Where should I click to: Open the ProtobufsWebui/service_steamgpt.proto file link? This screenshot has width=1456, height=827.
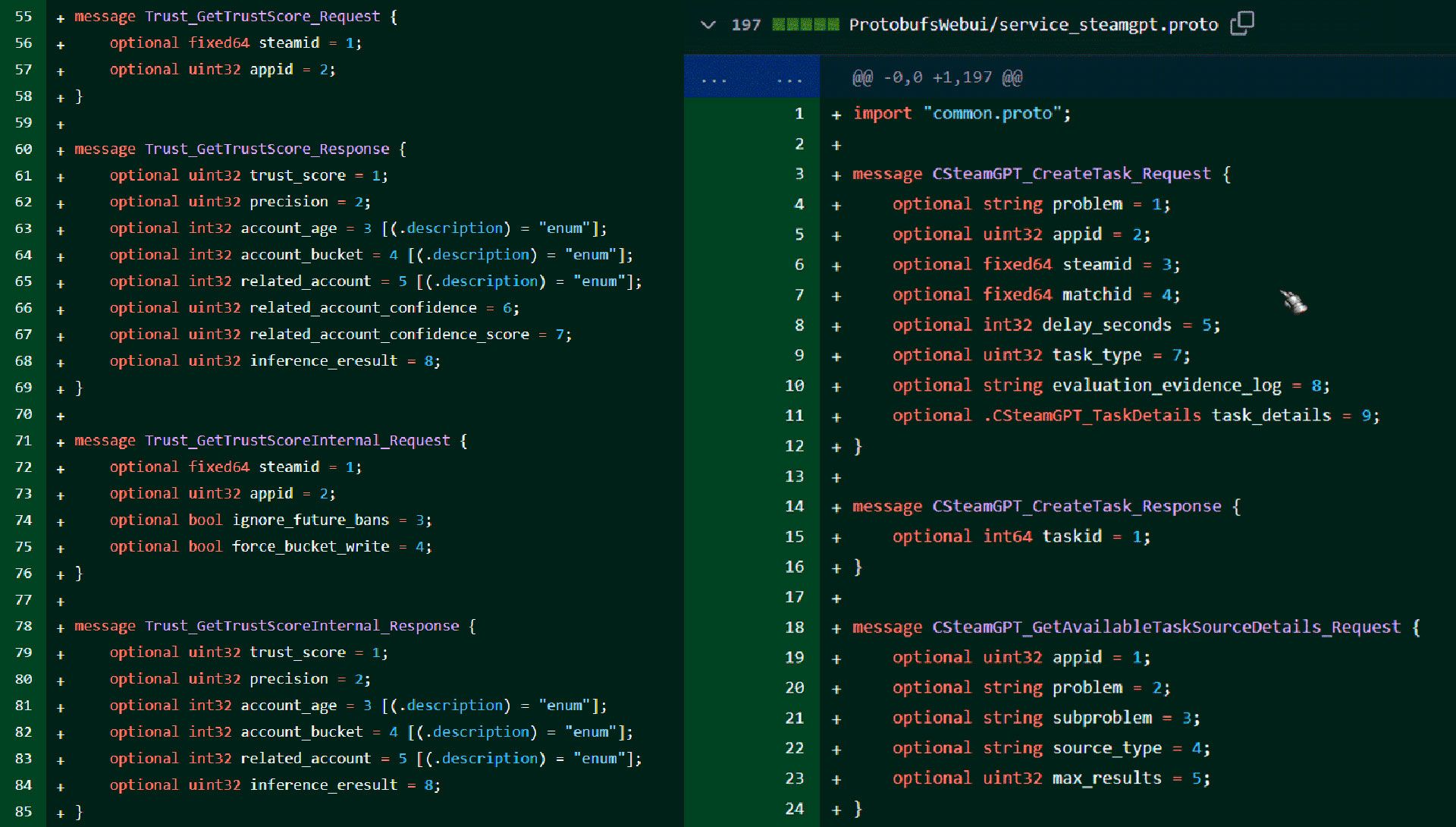tap(1033, 25)
